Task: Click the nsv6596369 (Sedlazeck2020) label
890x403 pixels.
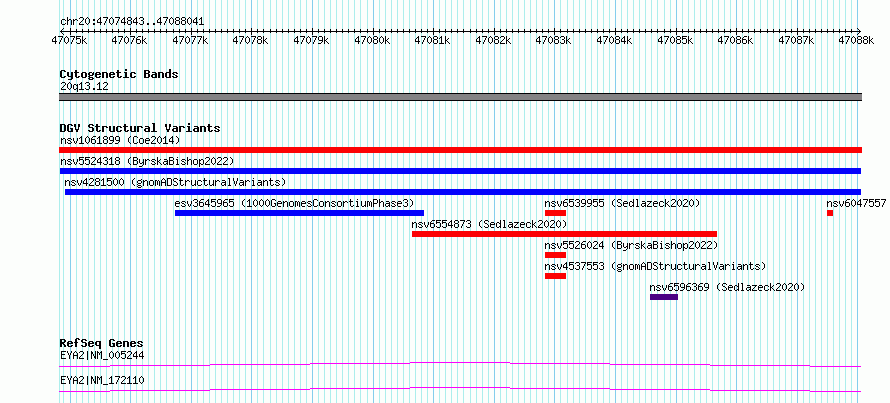Action: (x=727, y=287)
